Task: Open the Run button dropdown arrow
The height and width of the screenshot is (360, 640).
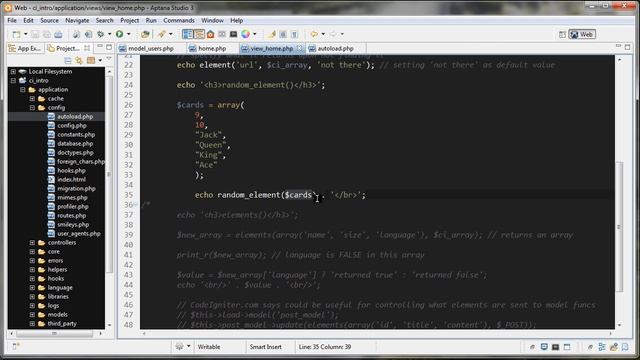Action: 129,34
